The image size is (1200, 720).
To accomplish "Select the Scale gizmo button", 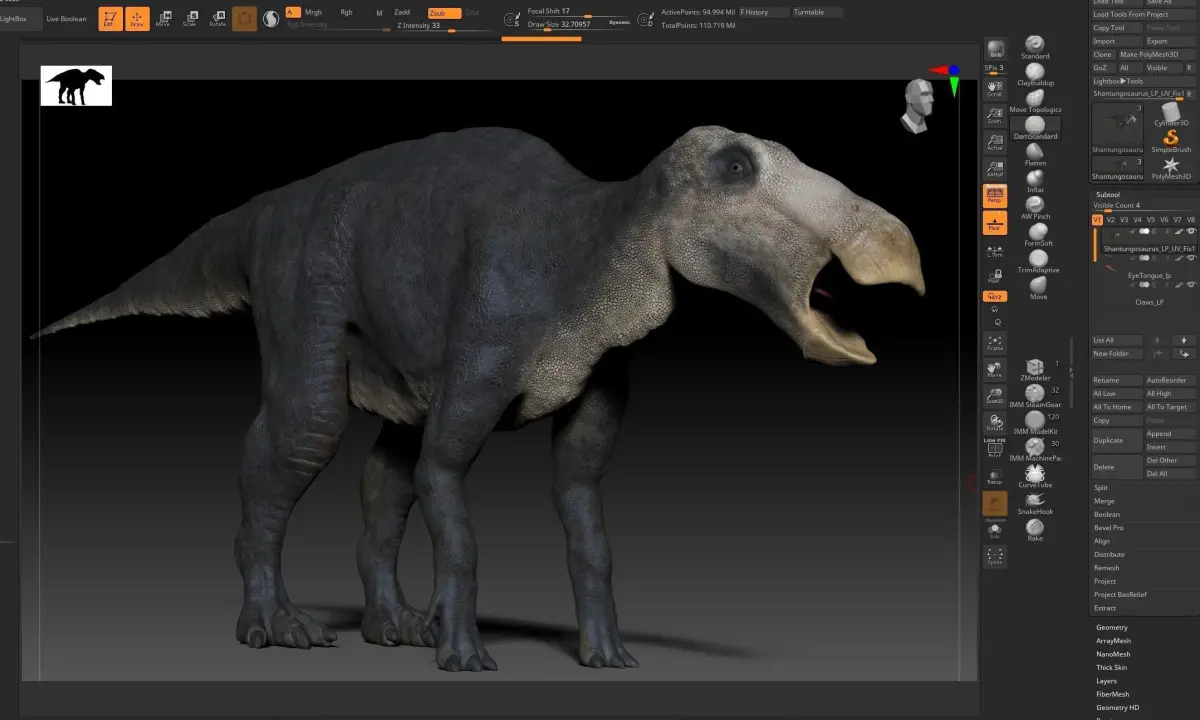I will (x=190, y=18).
